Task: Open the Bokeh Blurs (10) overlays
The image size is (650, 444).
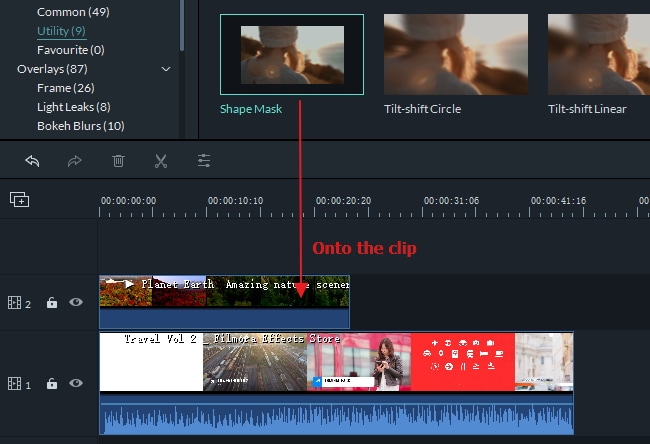Action: click(81, 126)
